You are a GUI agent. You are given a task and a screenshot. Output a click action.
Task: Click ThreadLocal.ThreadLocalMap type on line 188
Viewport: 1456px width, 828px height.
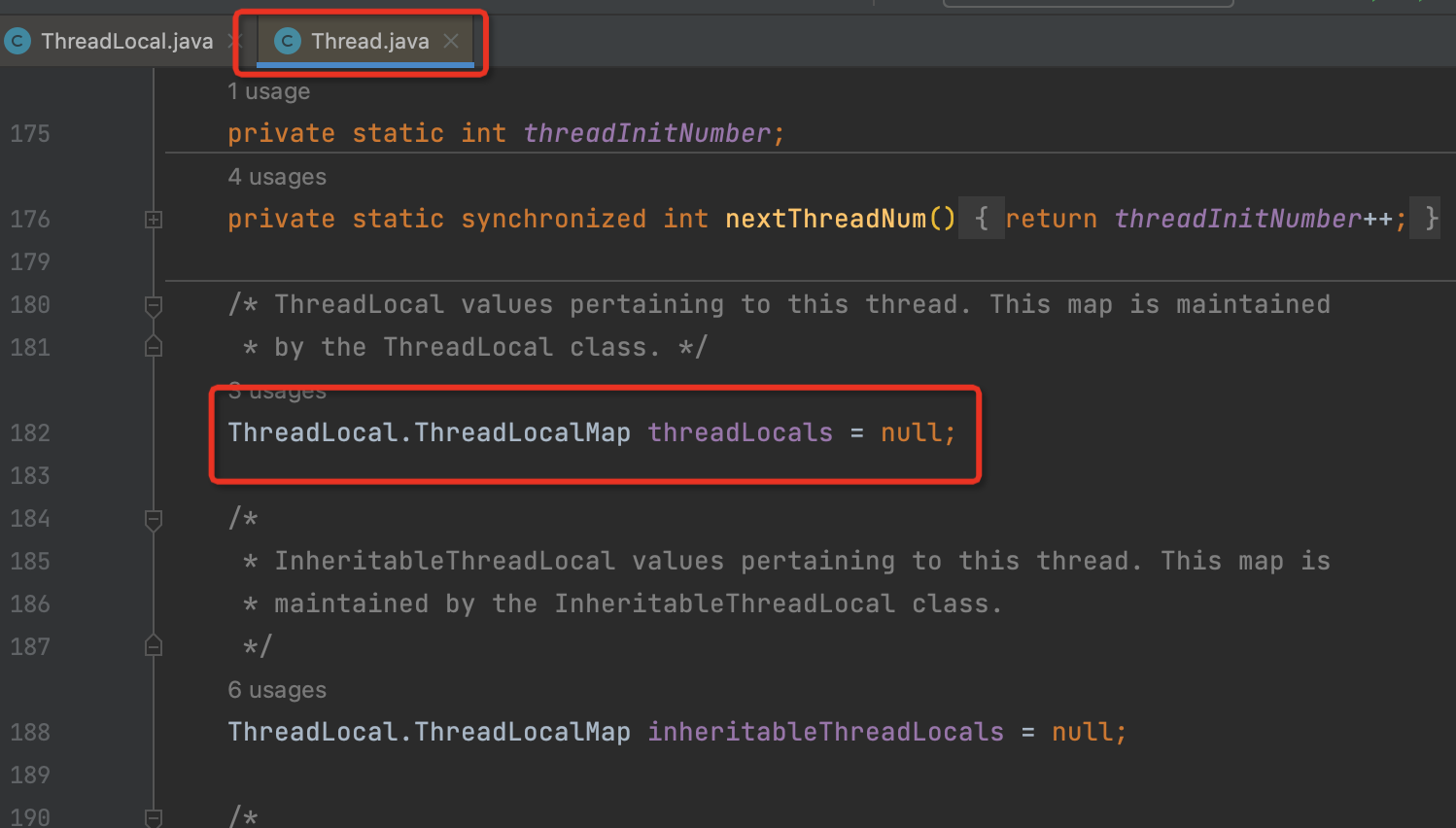pos(430,732)
